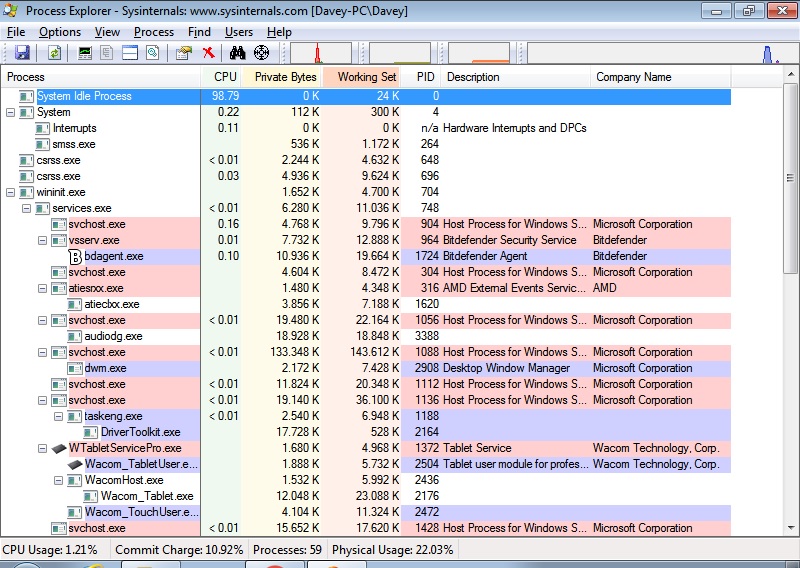Screen dimensions: 800x568
Task: Select csrss.exe with PID 648
Action: tap(366, 160)
